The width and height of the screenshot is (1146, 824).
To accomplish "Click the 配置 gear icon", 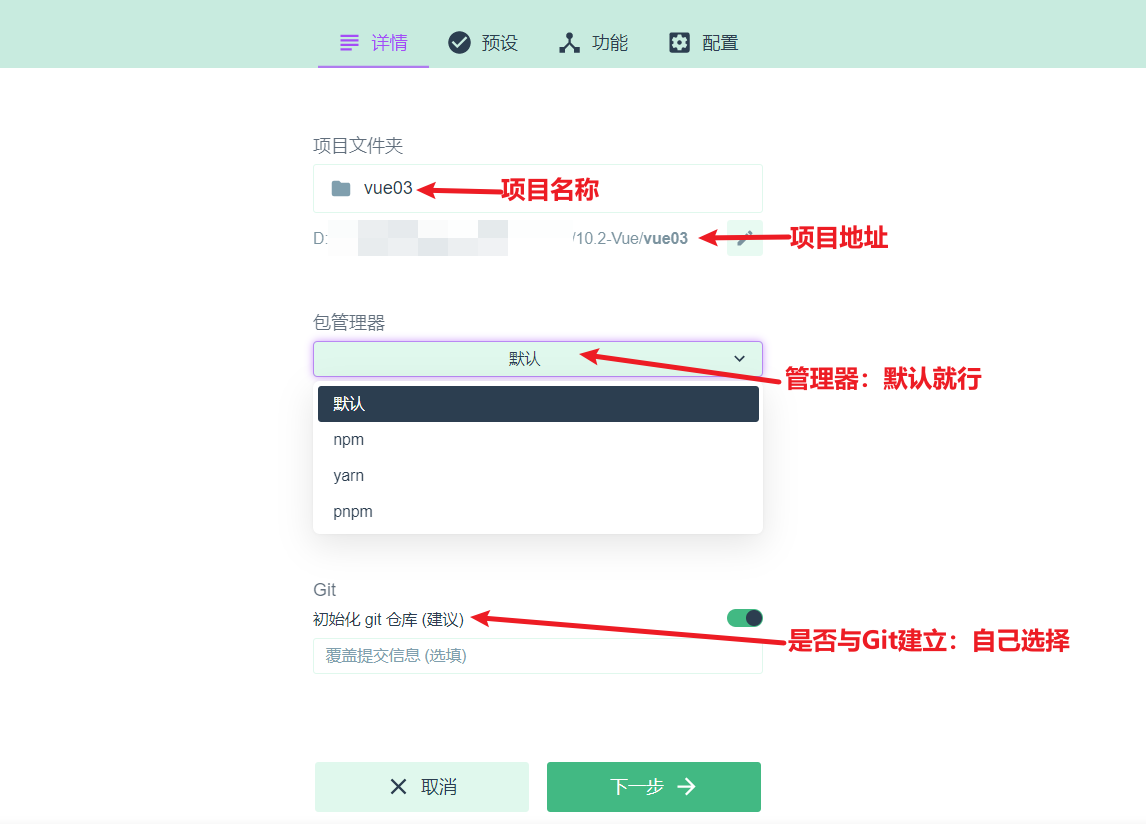I will pos(679,43).
